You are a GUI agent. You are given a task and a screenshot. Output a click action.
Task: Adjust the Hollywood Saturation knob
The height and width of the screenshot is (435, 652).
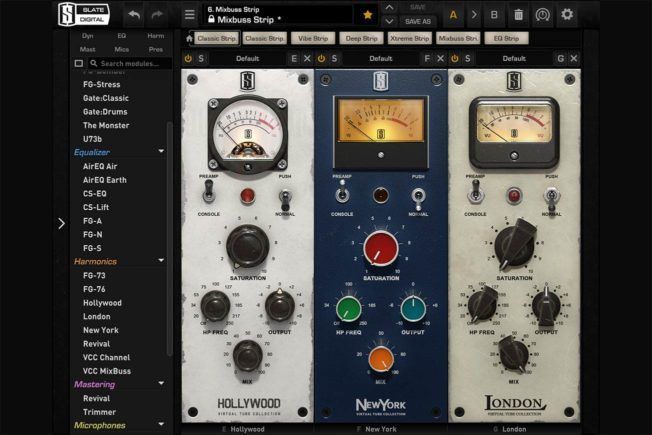click(x=247, y=247)
